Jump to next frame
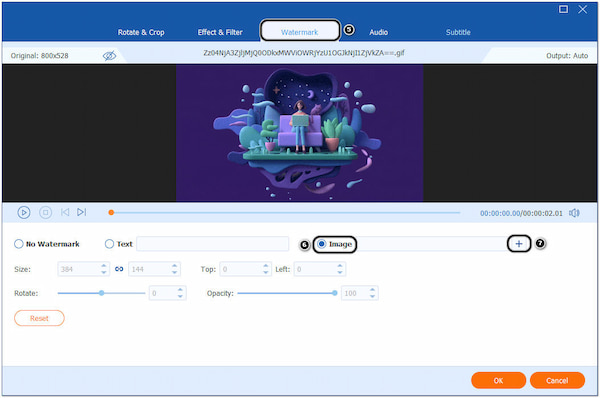 coord(82,212)
